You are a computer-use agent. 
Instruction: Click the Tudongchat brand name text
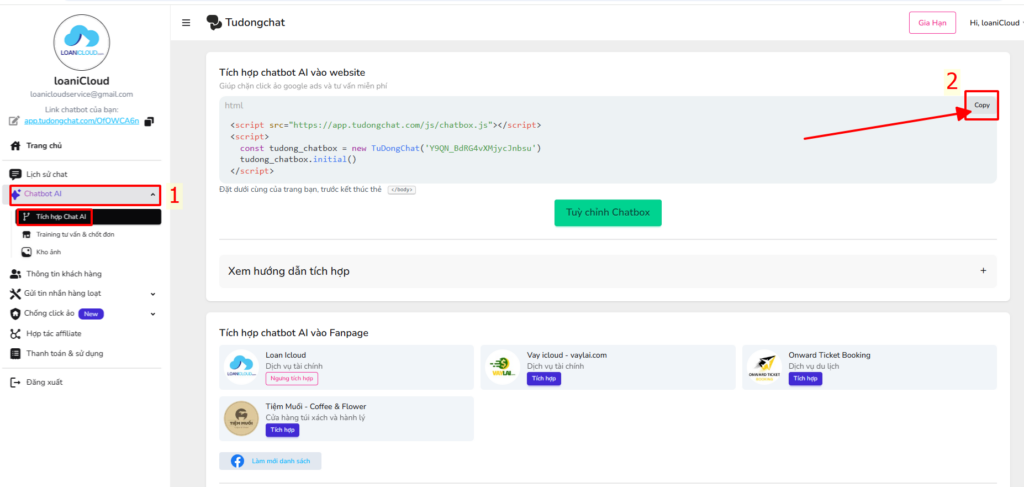coord(255,23)
